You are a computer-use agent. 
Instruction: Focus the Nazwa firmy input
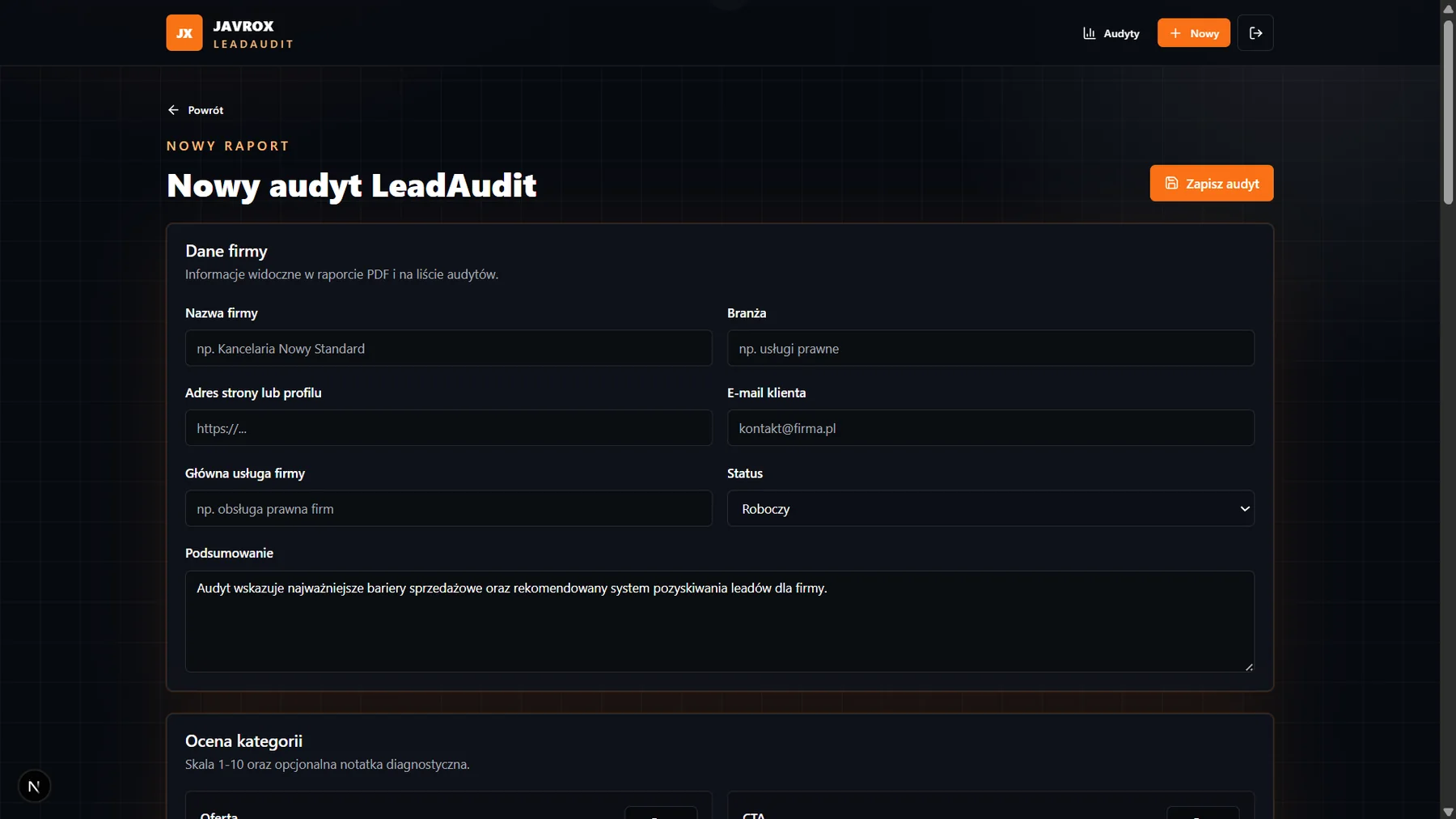tap(448, 348)
